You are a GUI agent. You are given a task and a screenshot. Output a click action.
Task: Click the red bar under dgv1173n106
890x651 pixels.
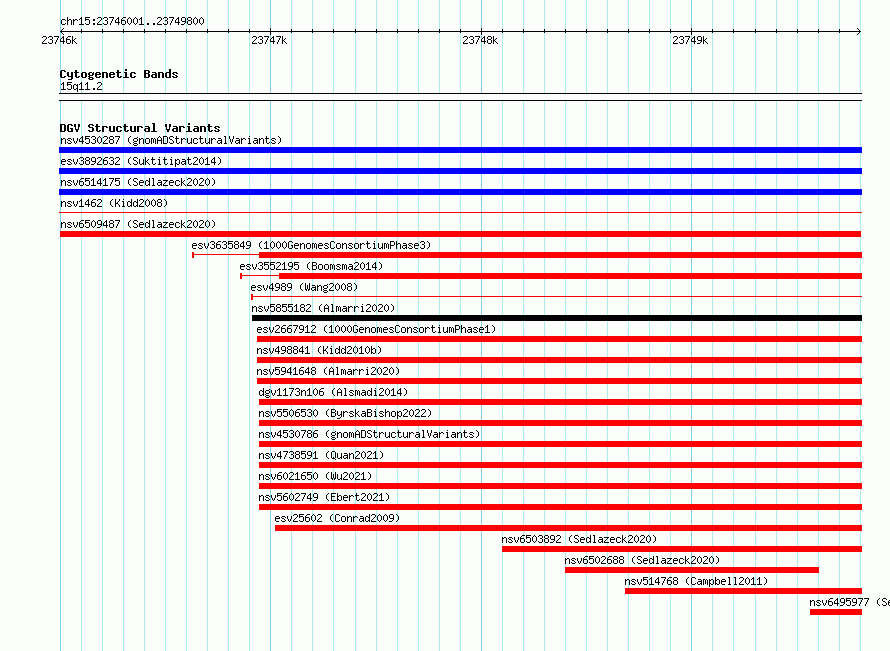(x=560, y=402)
